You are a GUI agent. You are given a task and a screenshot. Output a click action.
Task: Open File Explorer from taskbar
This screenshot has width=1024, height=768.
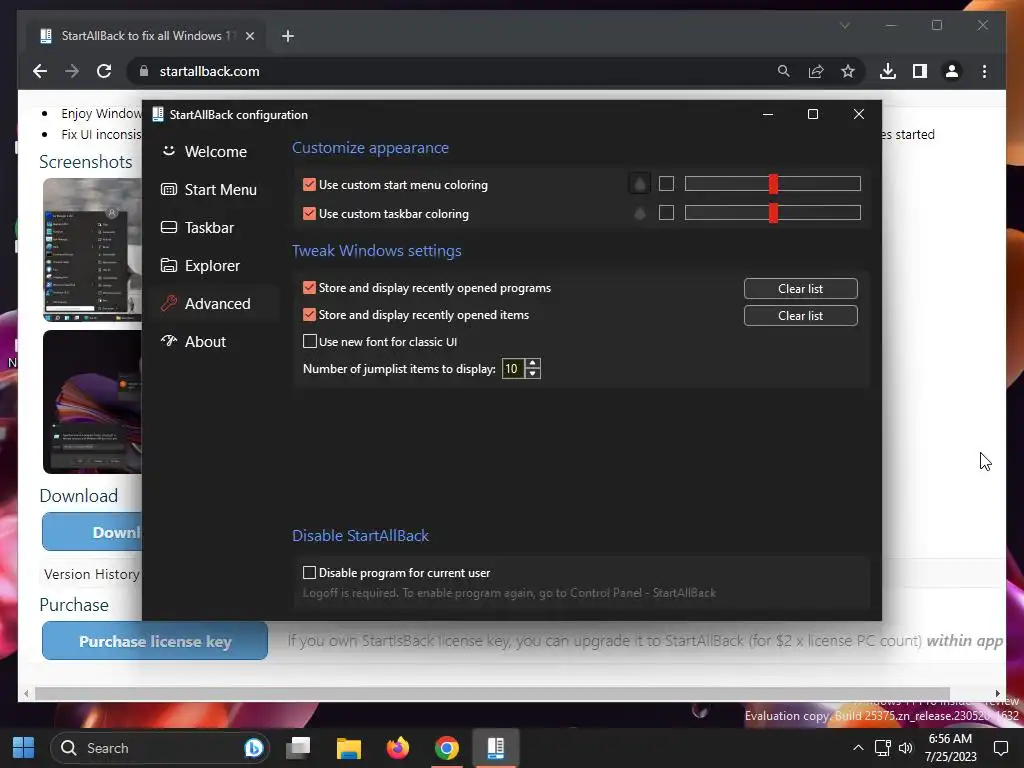pyautogui.click(x=348, y=748)
